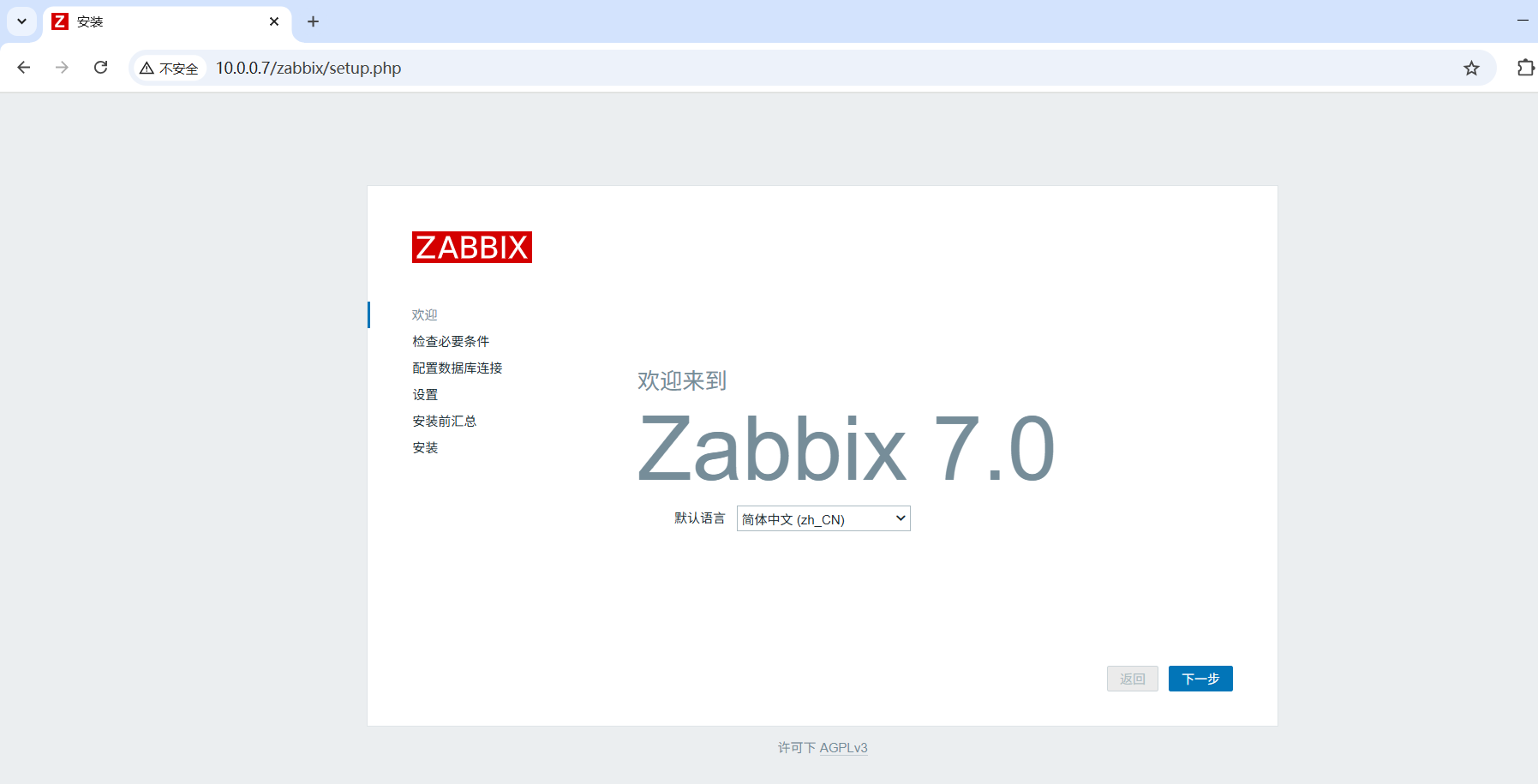Screen dimensions: 1538x784
Task: Select the 安装前汇总 setup step
Action: 444,421
